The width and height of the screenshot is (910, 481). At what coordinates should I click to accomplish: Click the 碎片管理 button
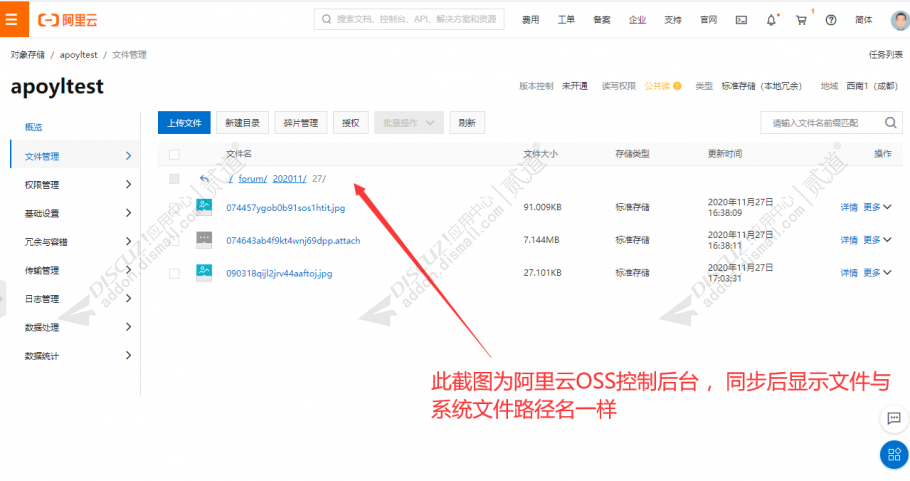coord(301,123)
